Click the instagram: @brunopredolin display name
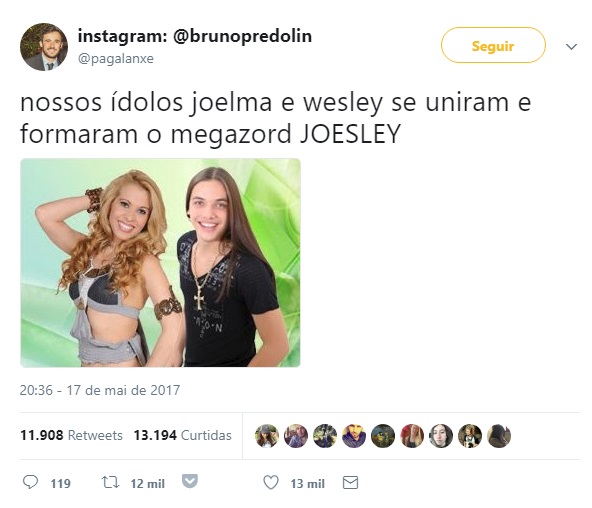Viewport: 592px width, 508px height. (195, 36)
